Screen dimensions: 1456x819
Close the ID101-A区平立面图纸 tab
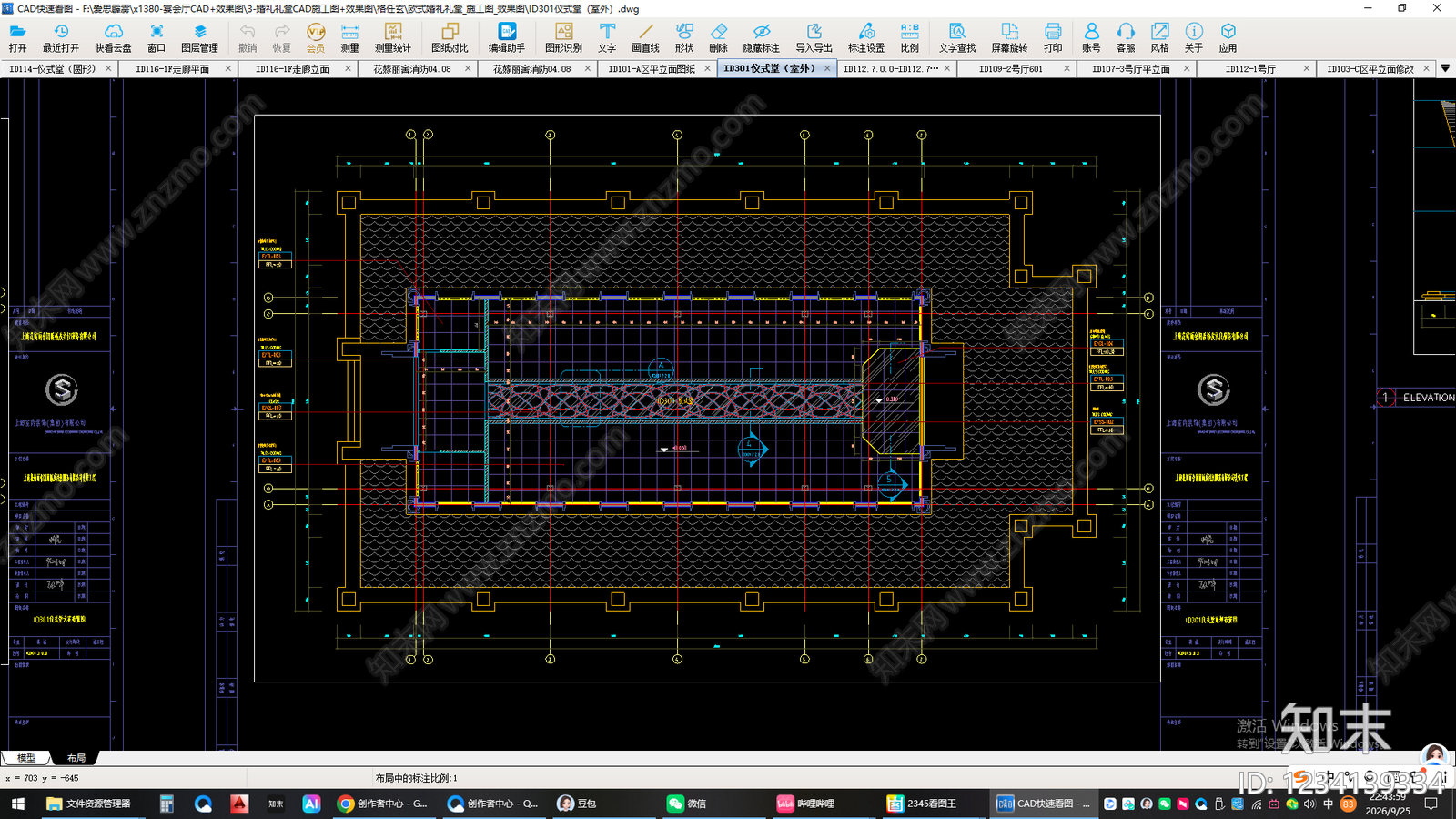(x=707, y=68)
